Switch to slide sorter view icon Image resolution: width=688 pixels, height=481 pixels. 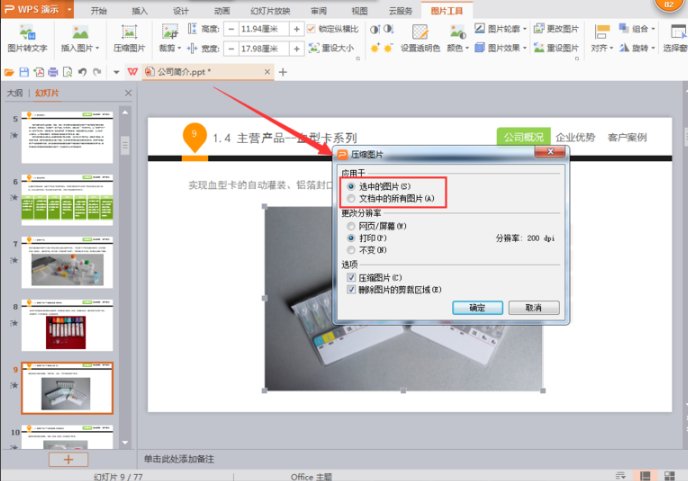click(670, 475)
